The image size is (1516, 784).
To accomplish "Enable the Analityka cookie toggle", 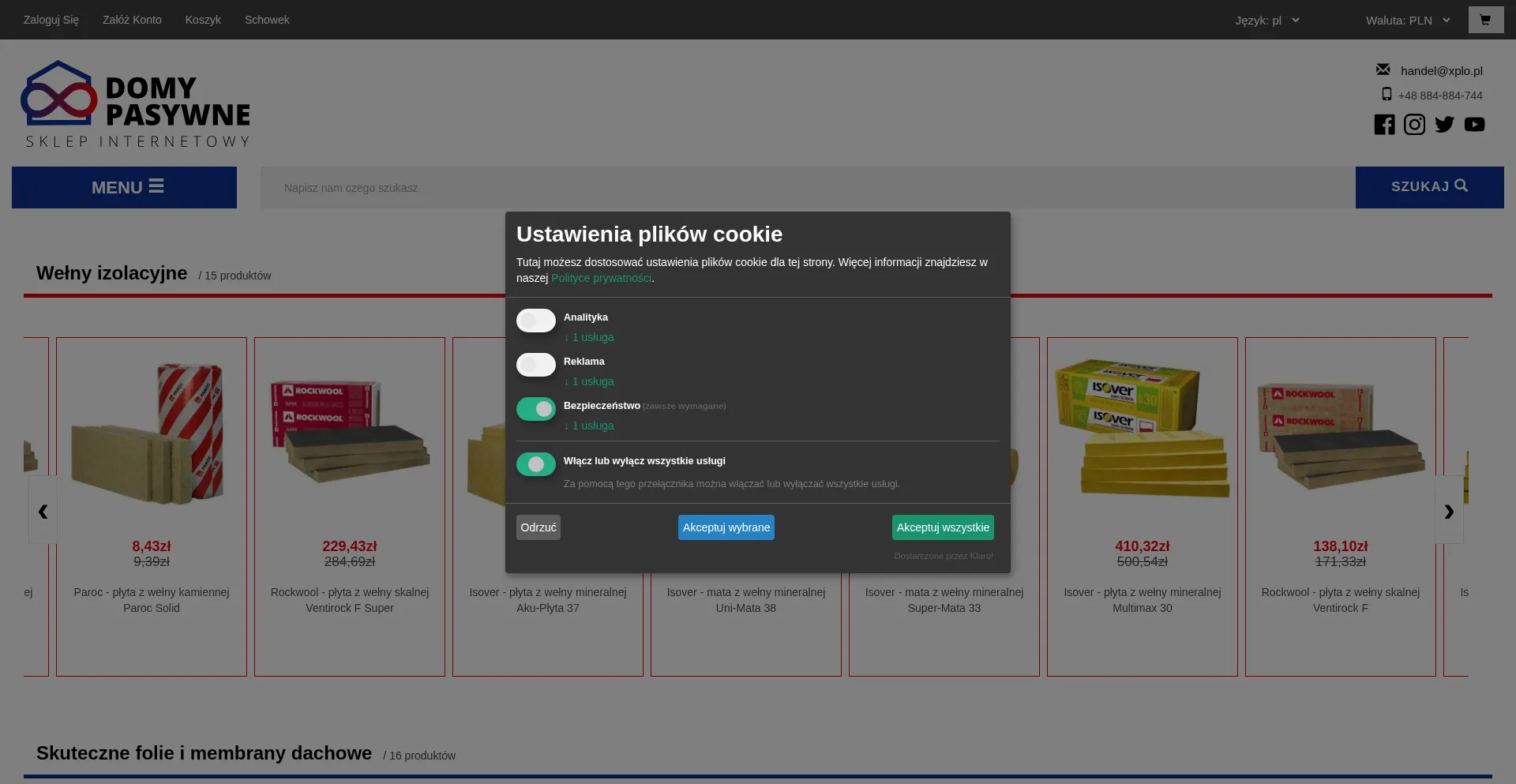I will [536, 321].
